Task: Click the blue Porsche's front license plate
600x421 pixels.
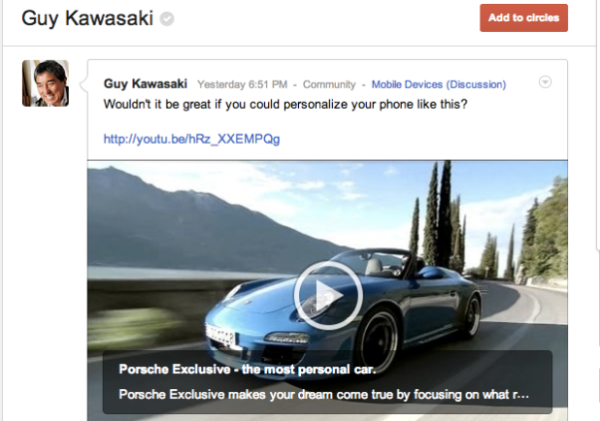Action: pyautogui.click(x=220, y=335)
